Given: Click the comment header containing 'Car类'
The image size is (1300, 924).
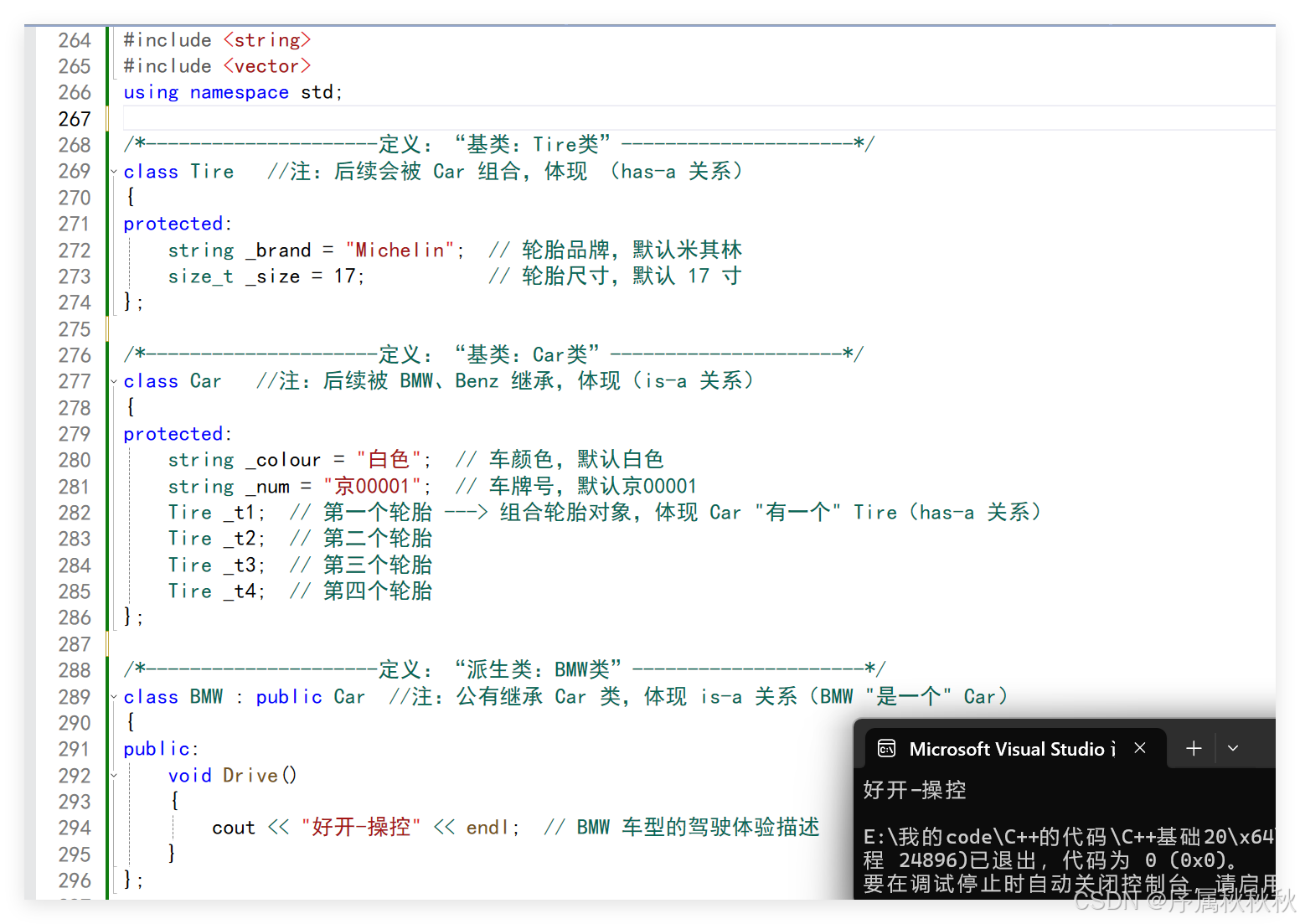Looking at the screenshot, I should click(493, 355).
